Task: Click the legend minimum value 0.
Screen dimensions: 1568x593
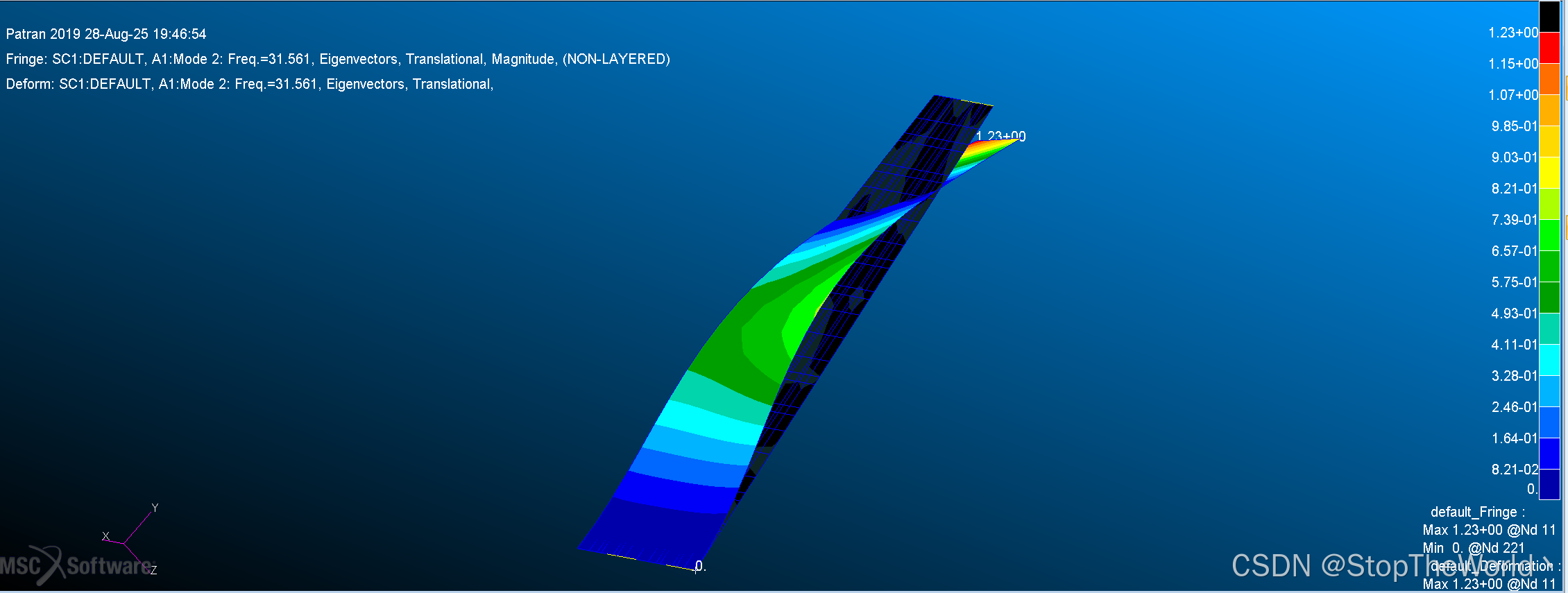Action: tap(1533, 489)
